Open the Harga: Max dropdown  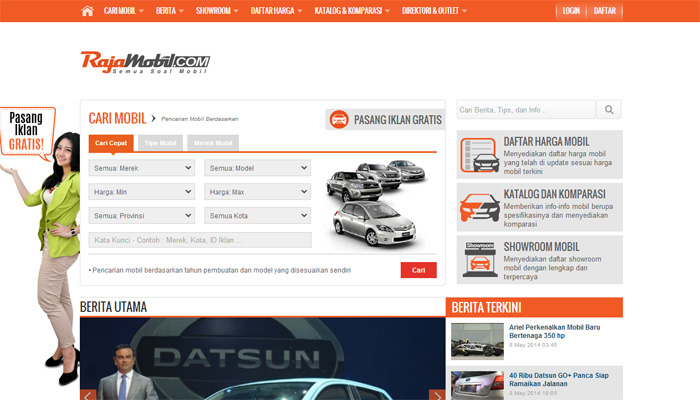258,192
